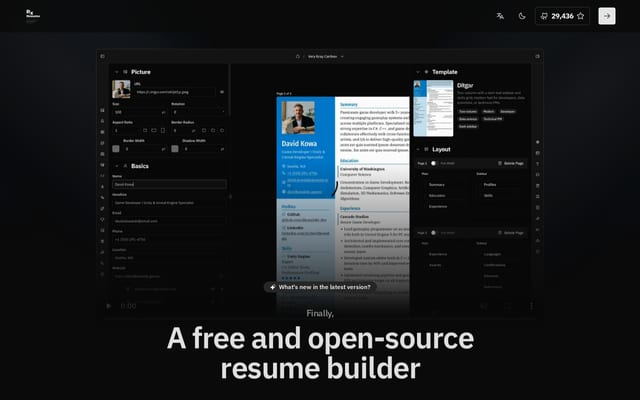The height and width of the screenshot is (400, 640).
Task: Select the rounded border radius icon
Action: tap(213, 130)
